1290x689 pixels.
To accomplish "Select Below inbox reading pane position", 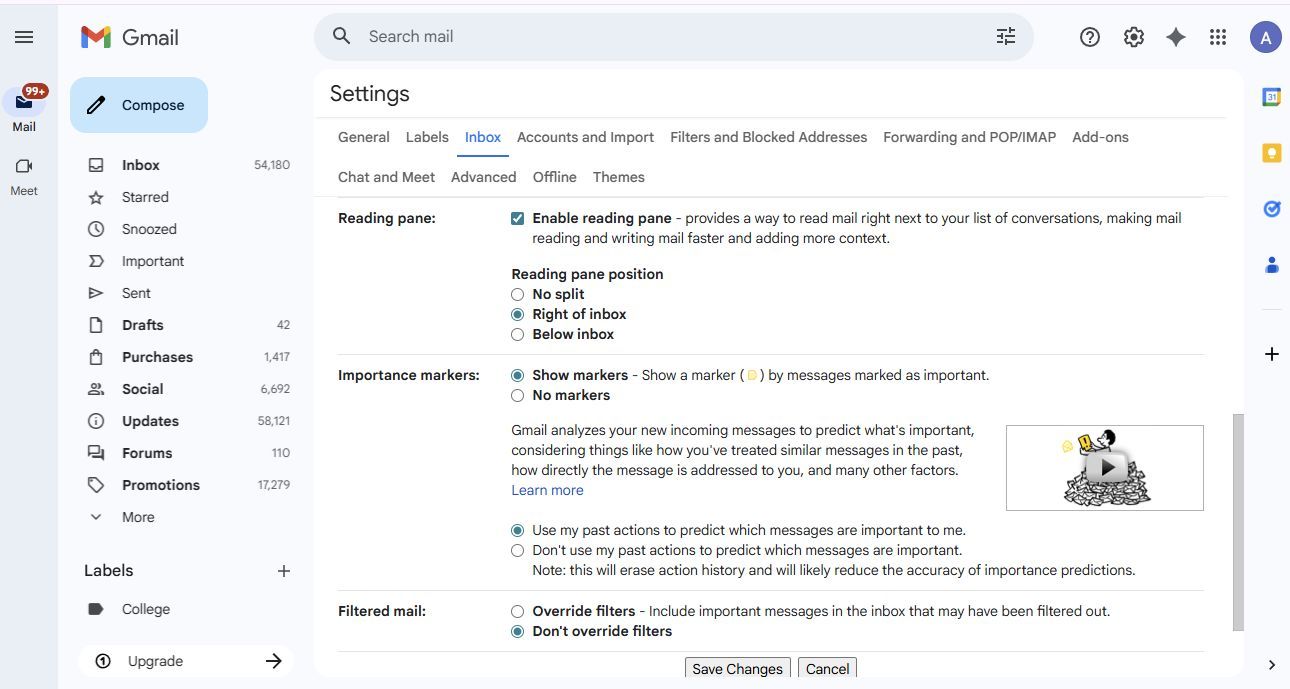I will 517,335.
